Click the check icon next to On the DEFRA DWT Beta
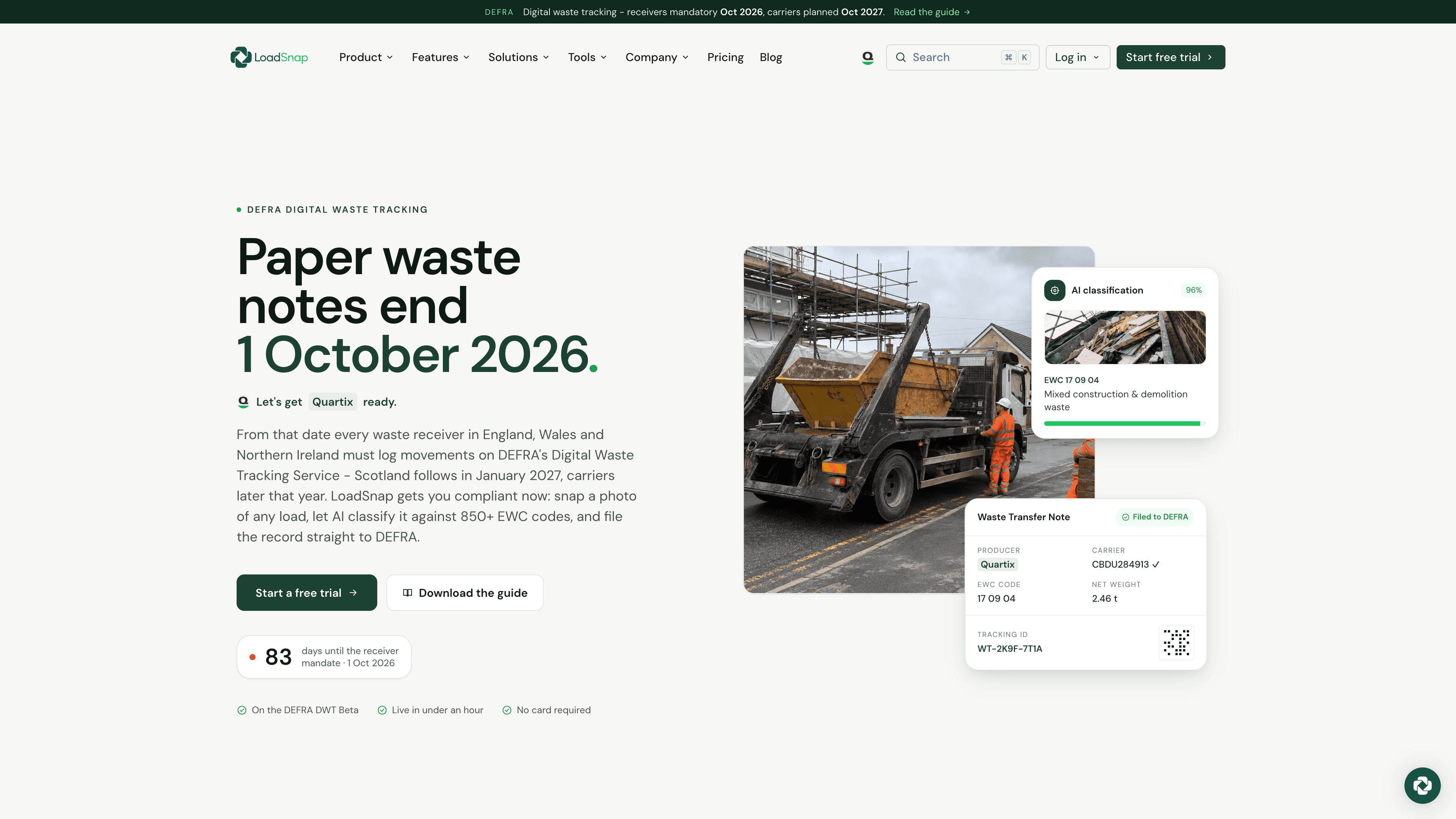Screen dimensions: 1456x819 pos(242,710)
